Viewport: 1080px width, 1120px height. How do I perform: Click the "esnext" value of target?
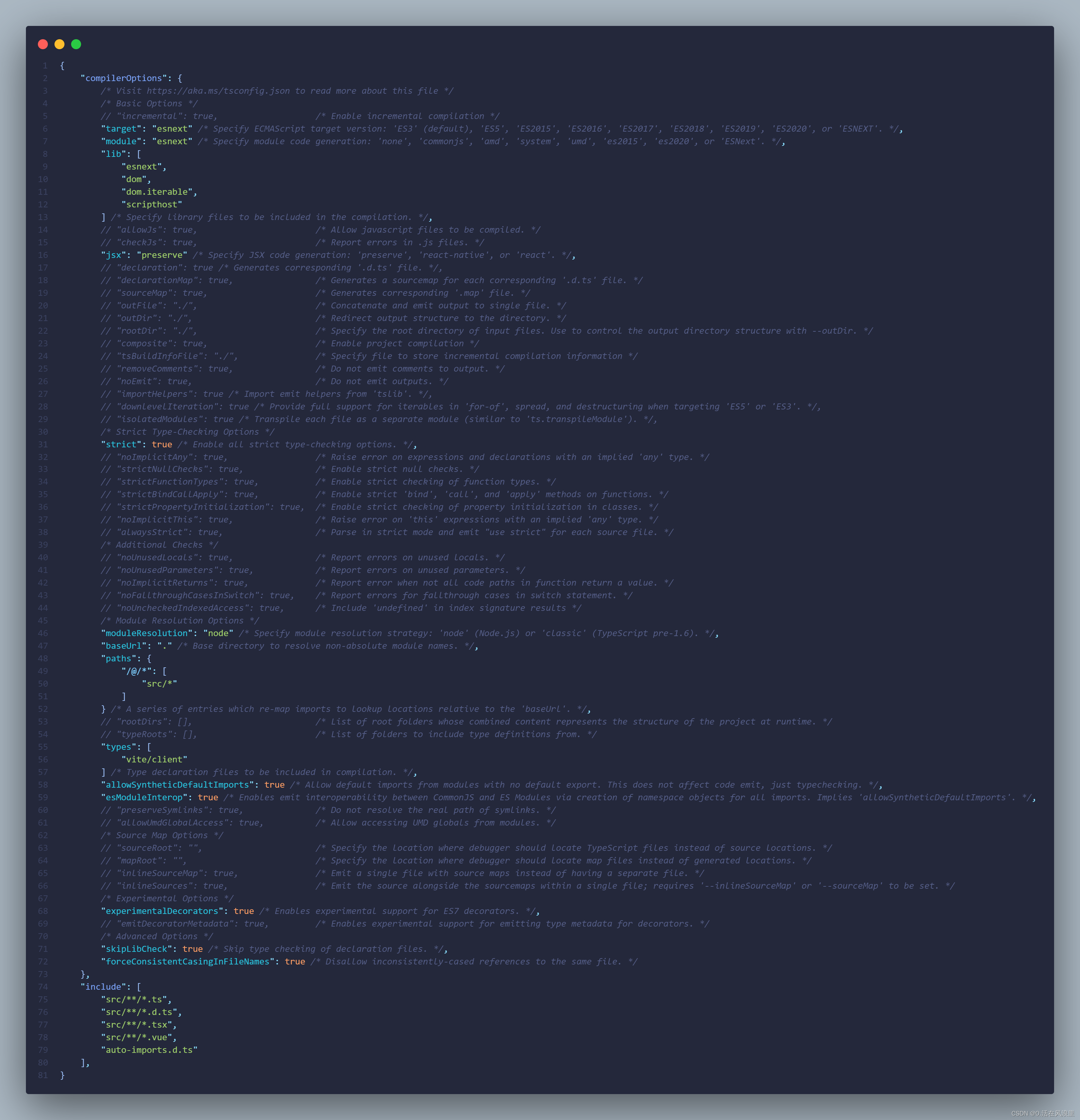172,129
